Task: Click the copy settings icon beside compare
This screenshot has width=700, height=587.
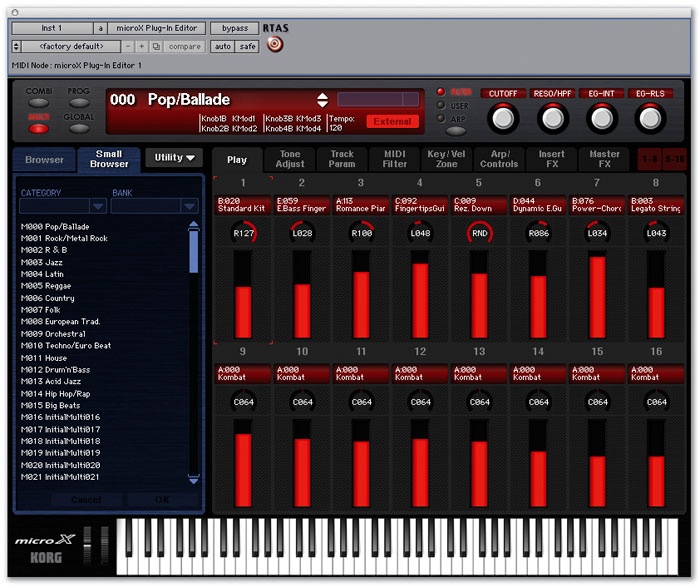Action: pos(156,46)
